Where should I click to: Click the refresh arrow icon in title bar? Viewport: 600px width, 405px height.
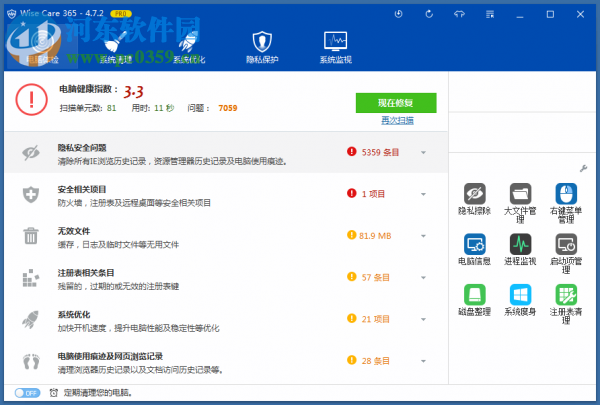click(x=429, y=14)
